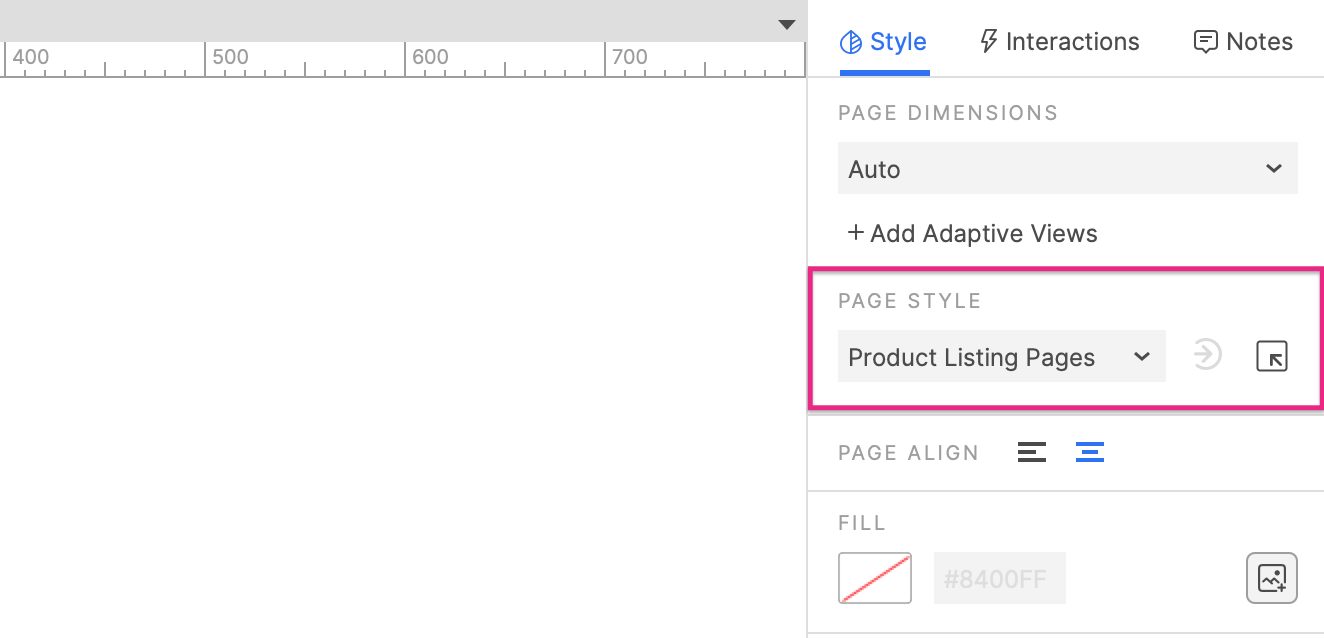Switch to the Interactions tab

pyautogui.click(x=1059, y=42)
